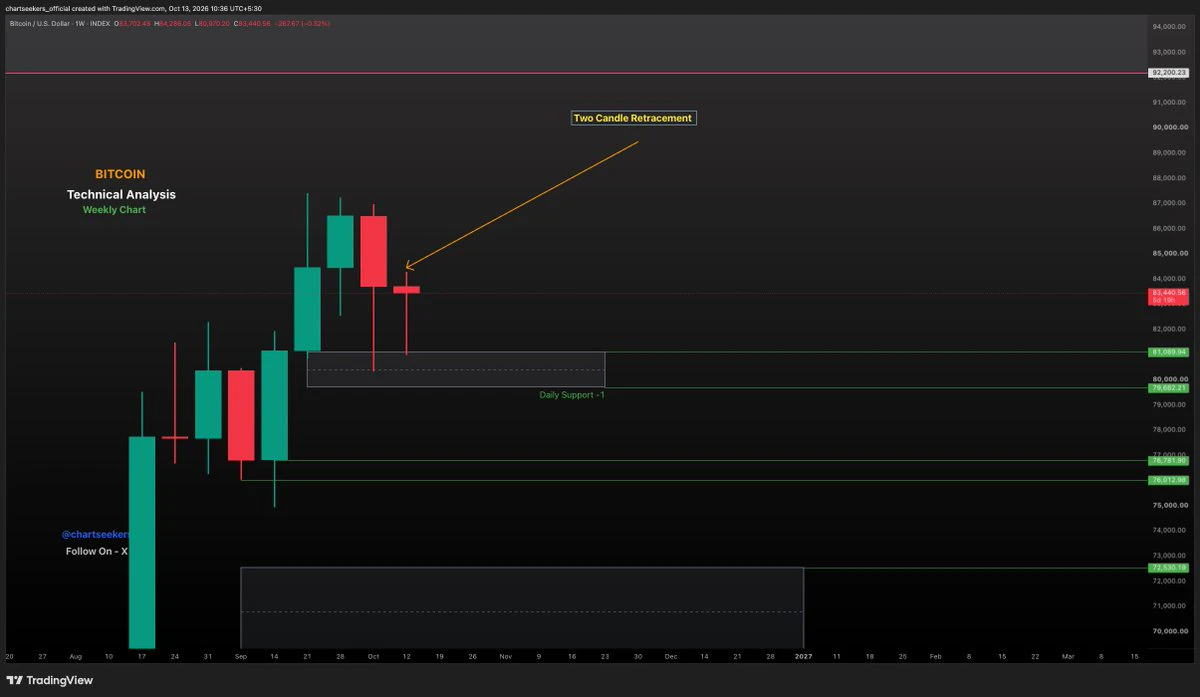Click the "Oct" time axis label

pyautogui.click(x=373, y=656)
